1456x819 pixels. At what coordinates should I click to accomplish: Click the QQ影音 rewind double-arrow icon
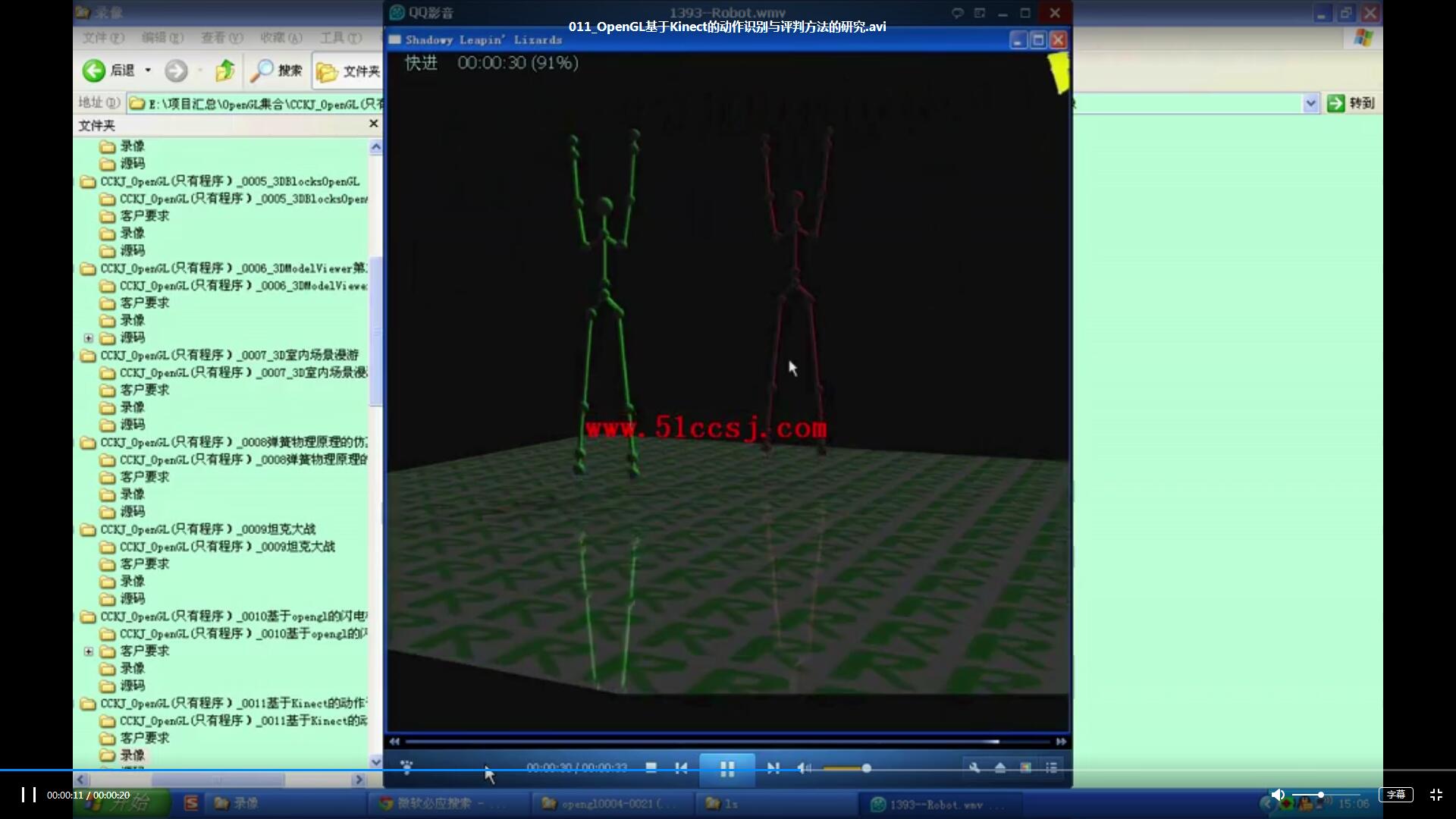point(394,742)
